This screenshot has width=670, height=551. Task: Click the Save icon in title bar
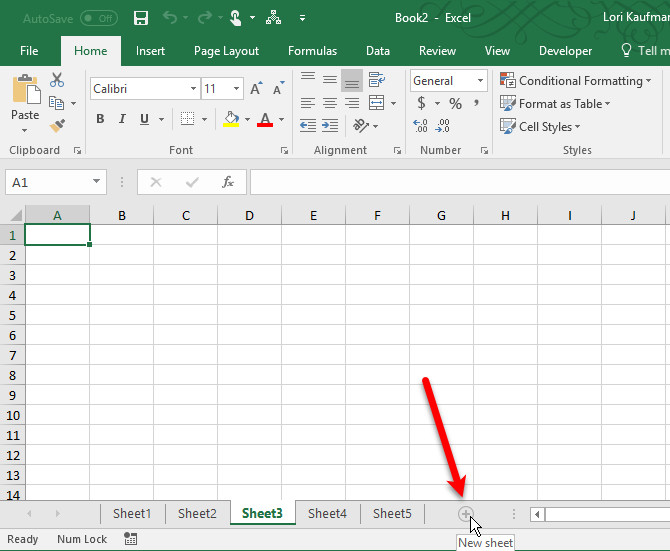pos(141,18)
